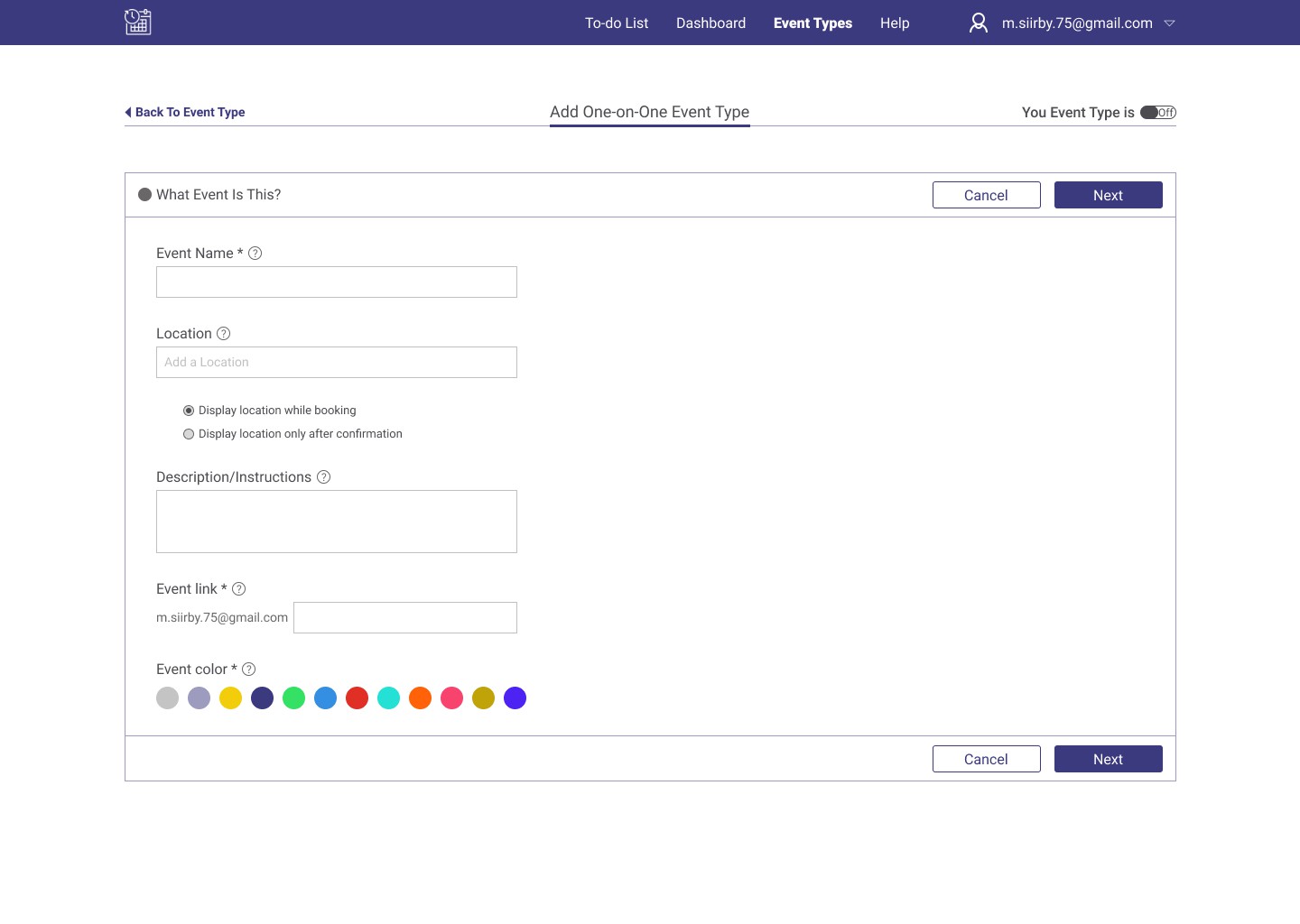This screenshot has width=1300, height=924.
Task: Open help icon beside Event link
Action: tap(239, 589)
